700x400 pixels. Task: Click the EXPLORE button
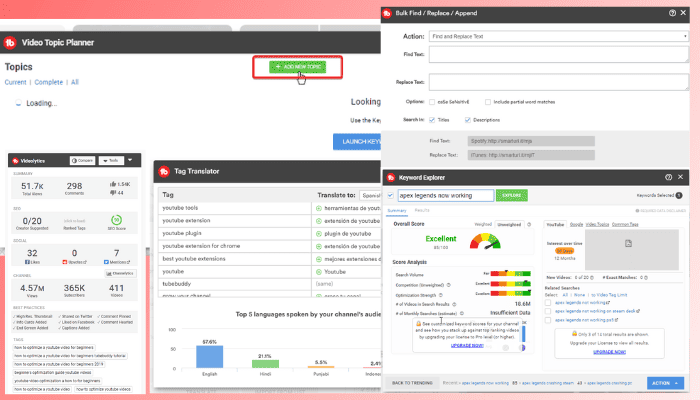pyautogui.click(x=512, y=195)
